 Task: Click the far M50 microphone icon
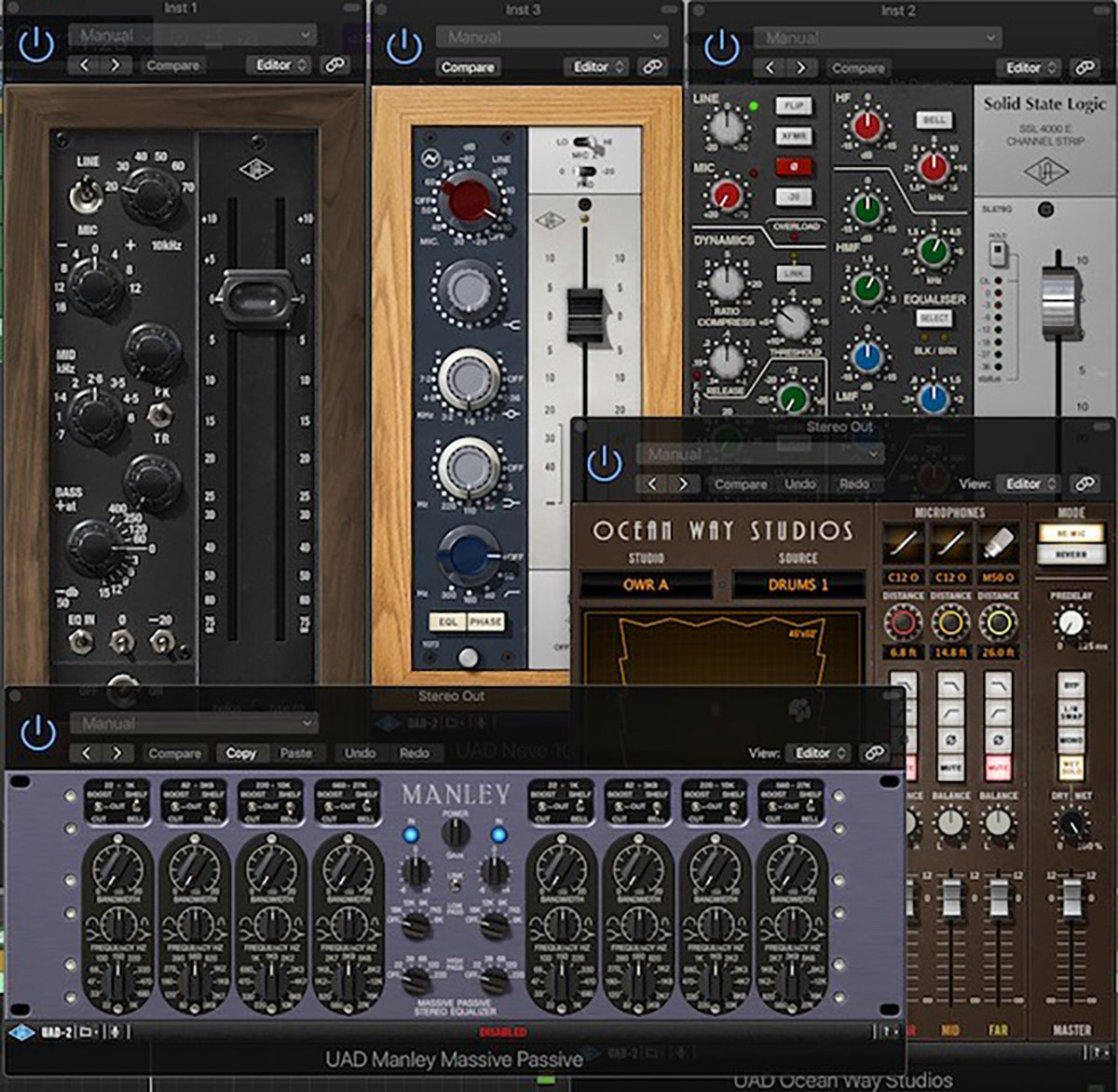998,544
